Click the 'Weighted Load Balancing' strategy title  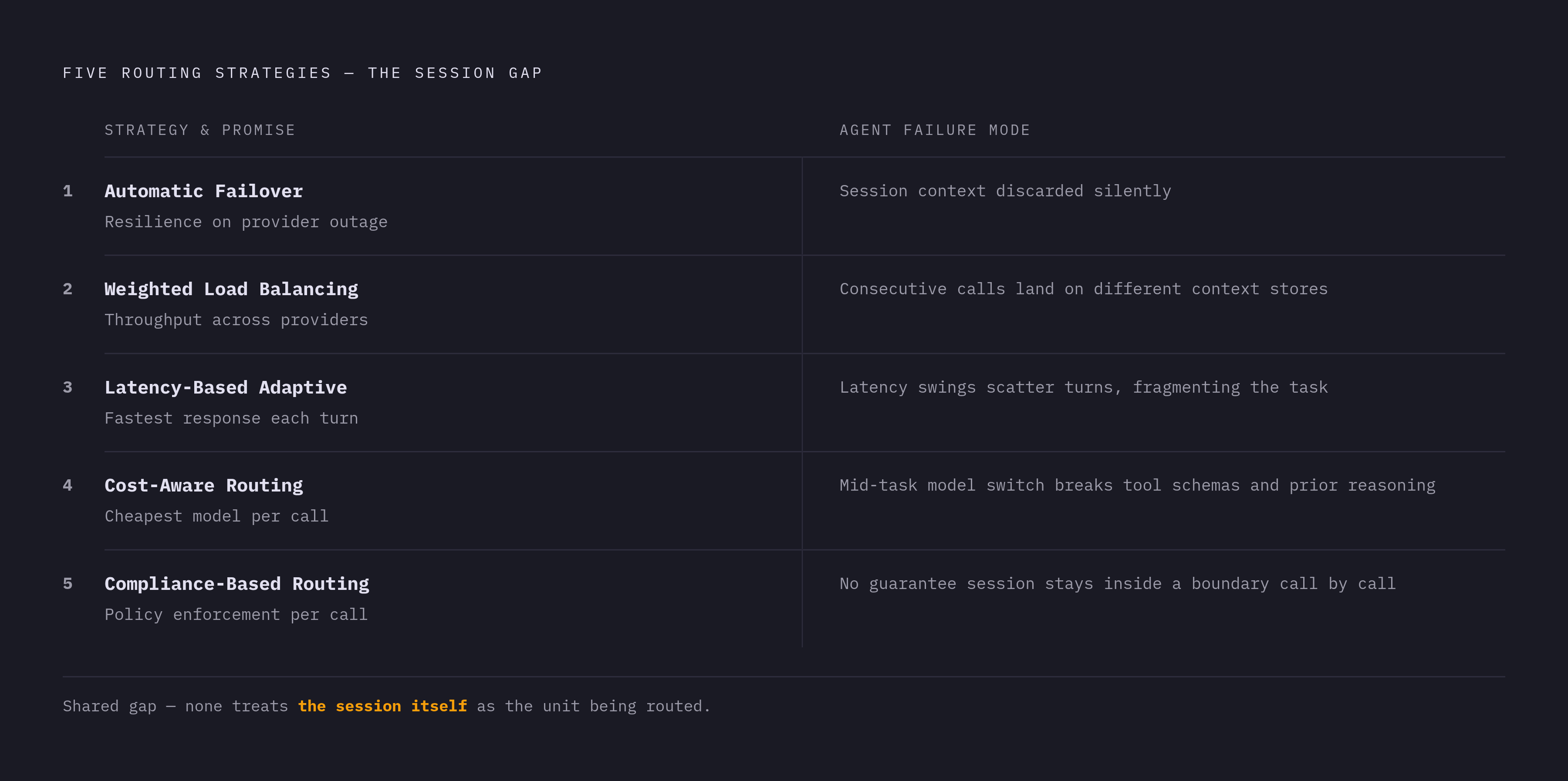(231, 290)
